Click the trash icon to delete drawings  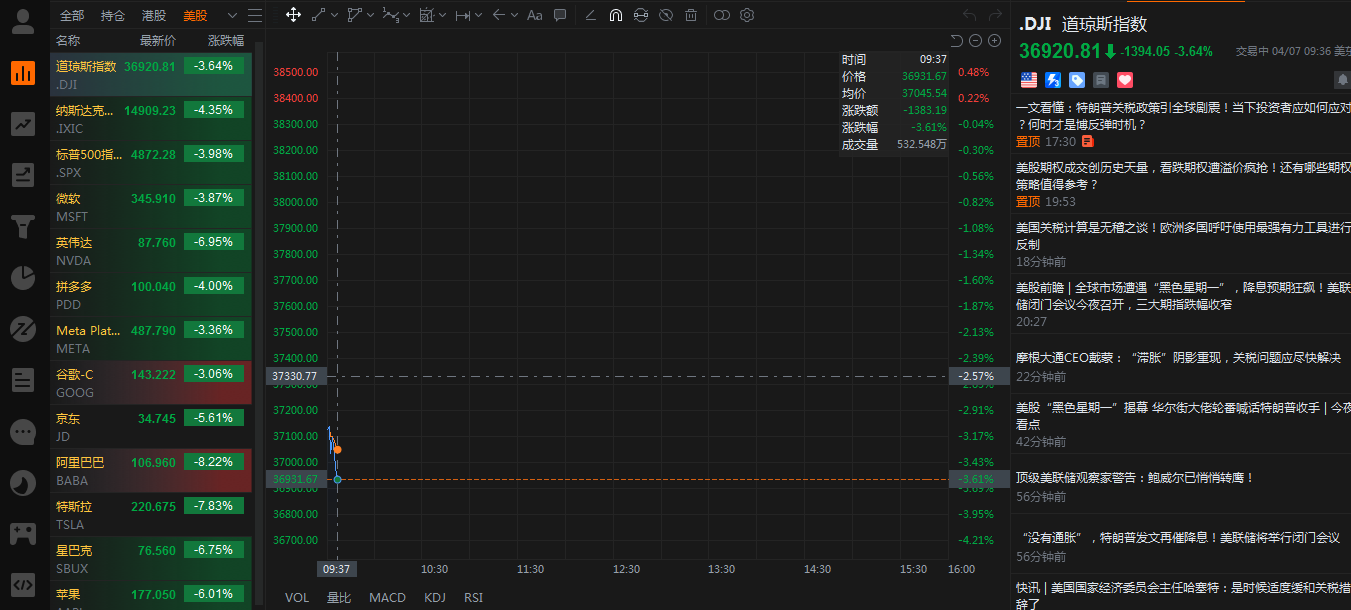coord(691,15)
